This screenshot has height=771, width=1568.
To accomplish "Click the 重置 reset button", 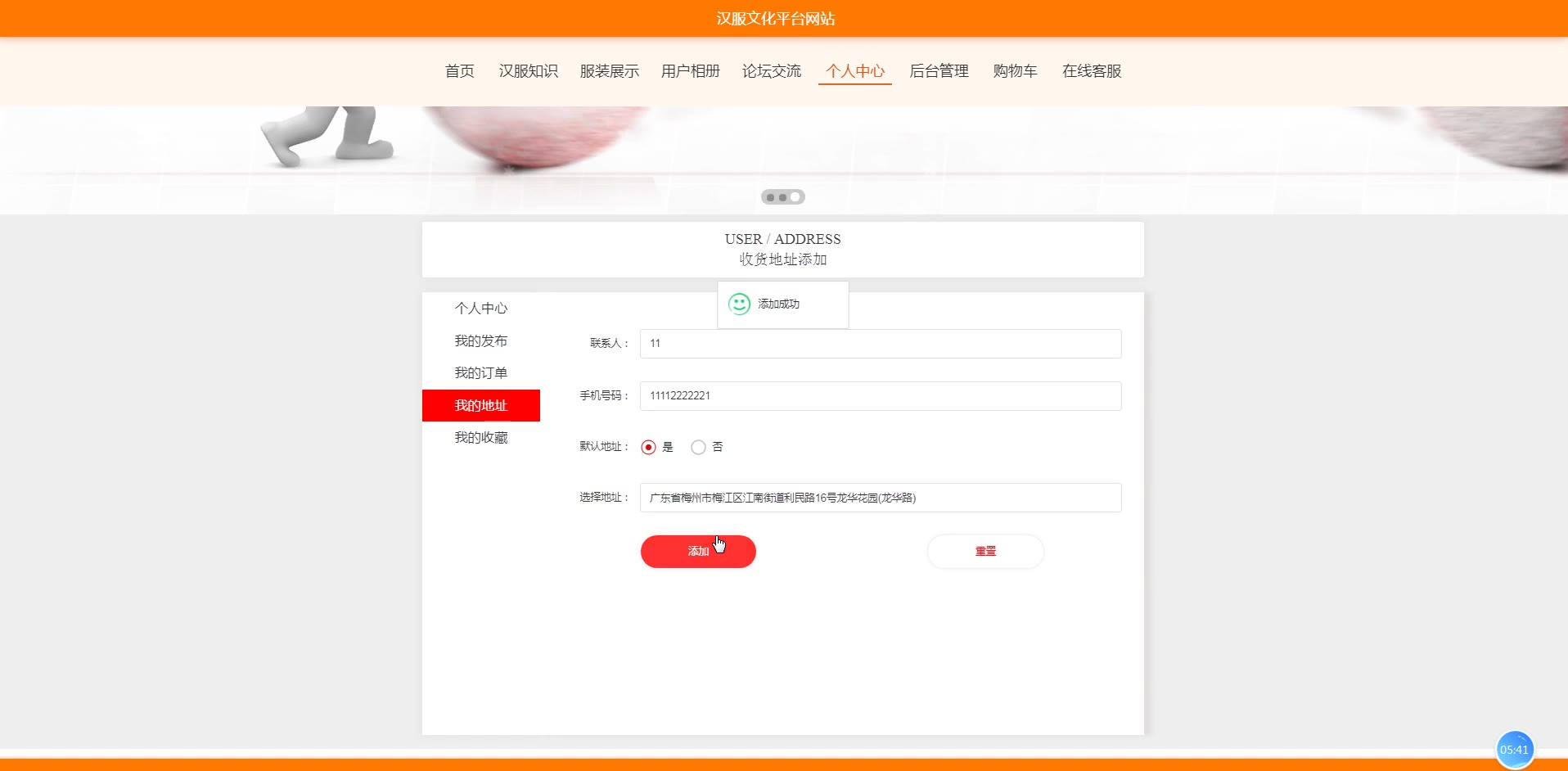I will 985,552.
